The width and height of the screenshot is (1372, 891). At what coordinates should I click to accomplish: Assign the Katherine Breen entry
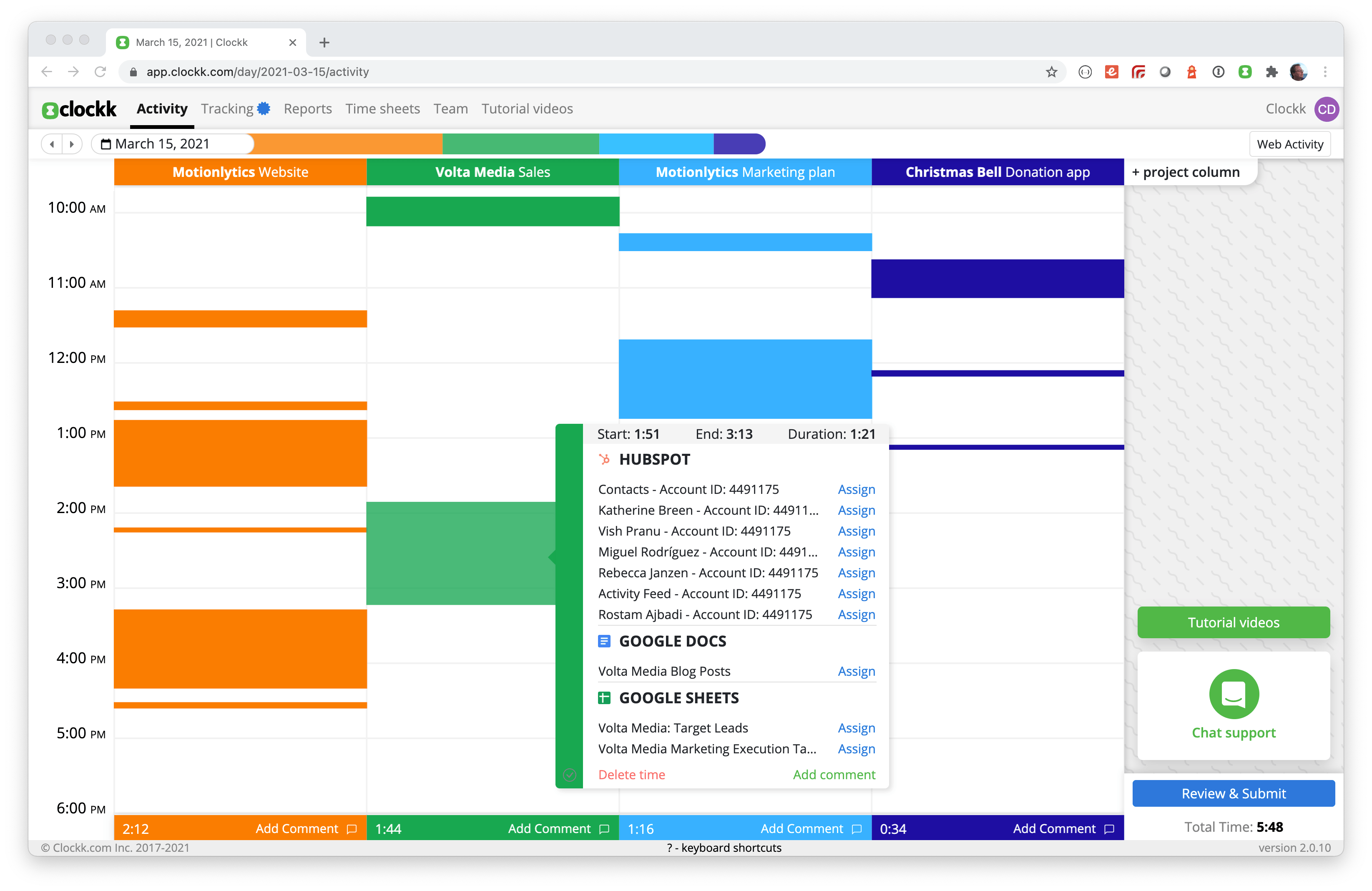pyautogui.click(x=857, y=511)
